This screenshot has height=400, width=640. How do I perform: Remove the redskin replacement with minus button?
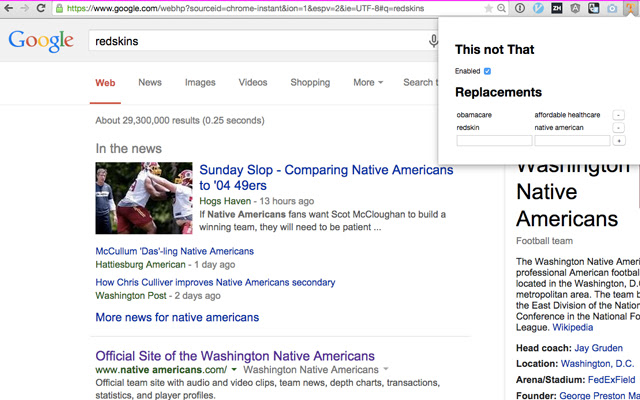618,128
